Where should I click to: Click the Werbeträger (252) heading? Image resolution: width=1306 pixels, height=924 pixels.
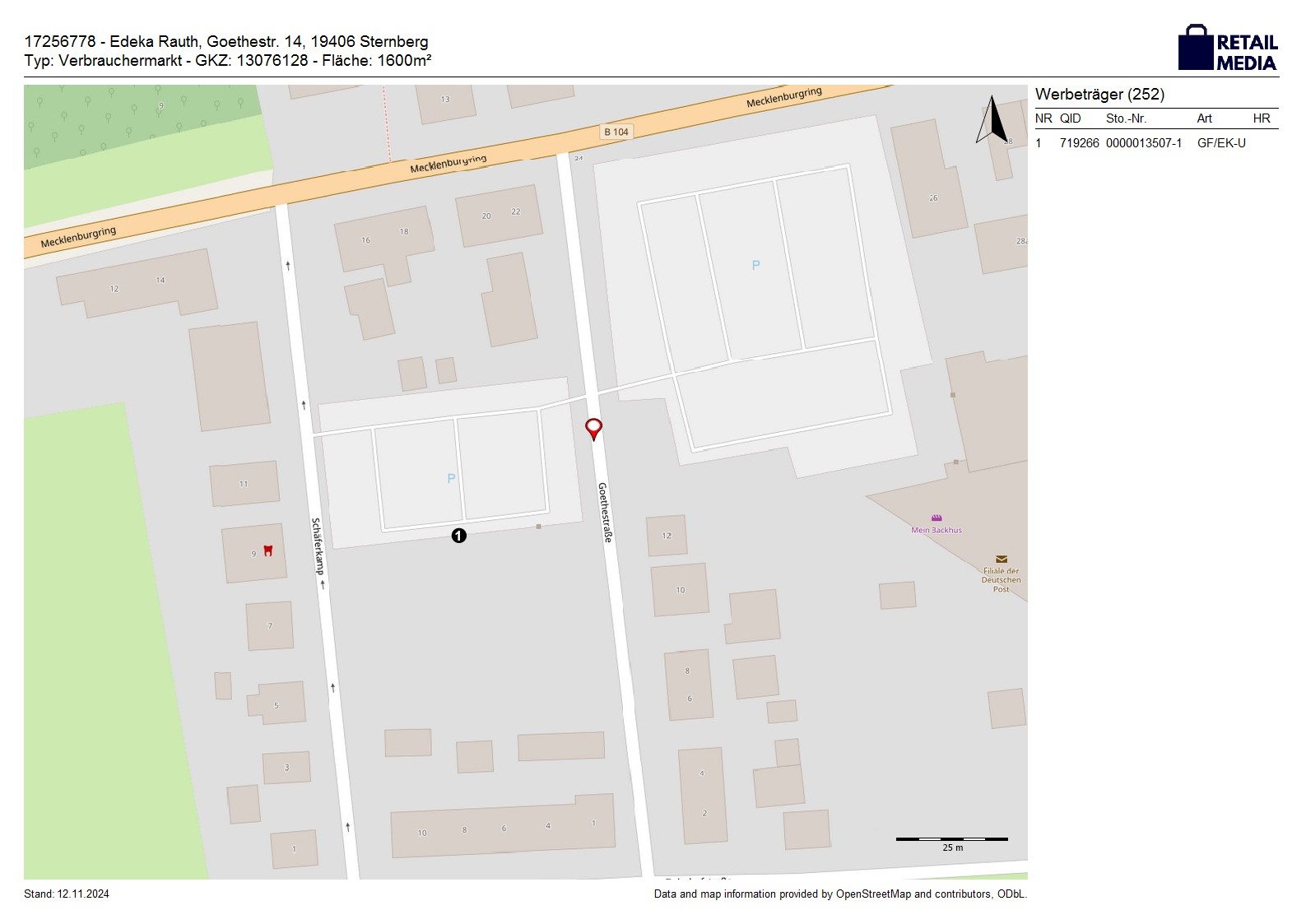pyautogui.click(x=1099, y=95)
